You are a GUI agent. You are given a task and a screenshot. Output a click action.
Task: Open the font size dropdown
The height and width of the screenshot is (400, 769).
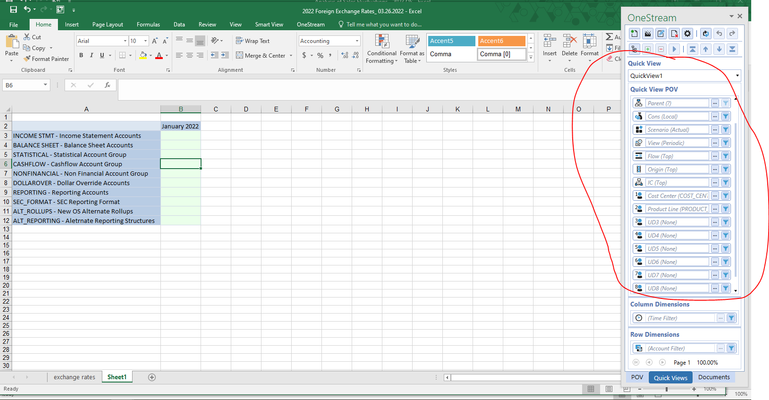click(146, 41)
